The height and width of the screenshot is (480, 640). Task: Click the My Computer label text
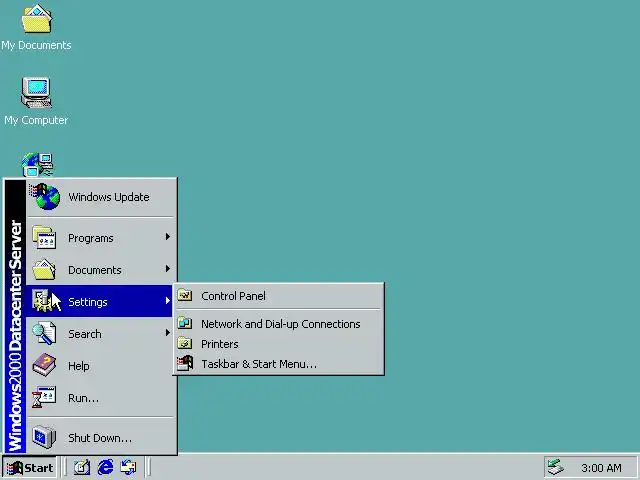[x=36, y=120]
